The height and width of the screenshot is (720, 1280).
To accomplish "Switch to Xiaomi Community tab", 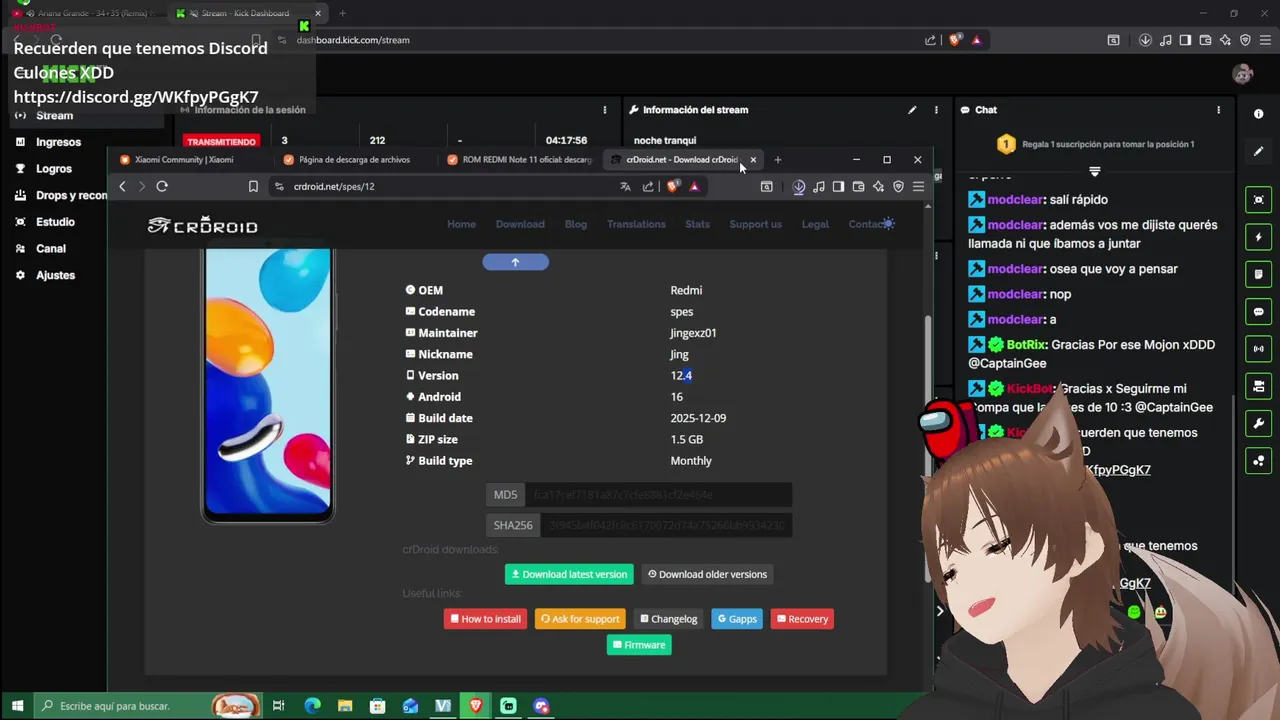I will (190, 159).
